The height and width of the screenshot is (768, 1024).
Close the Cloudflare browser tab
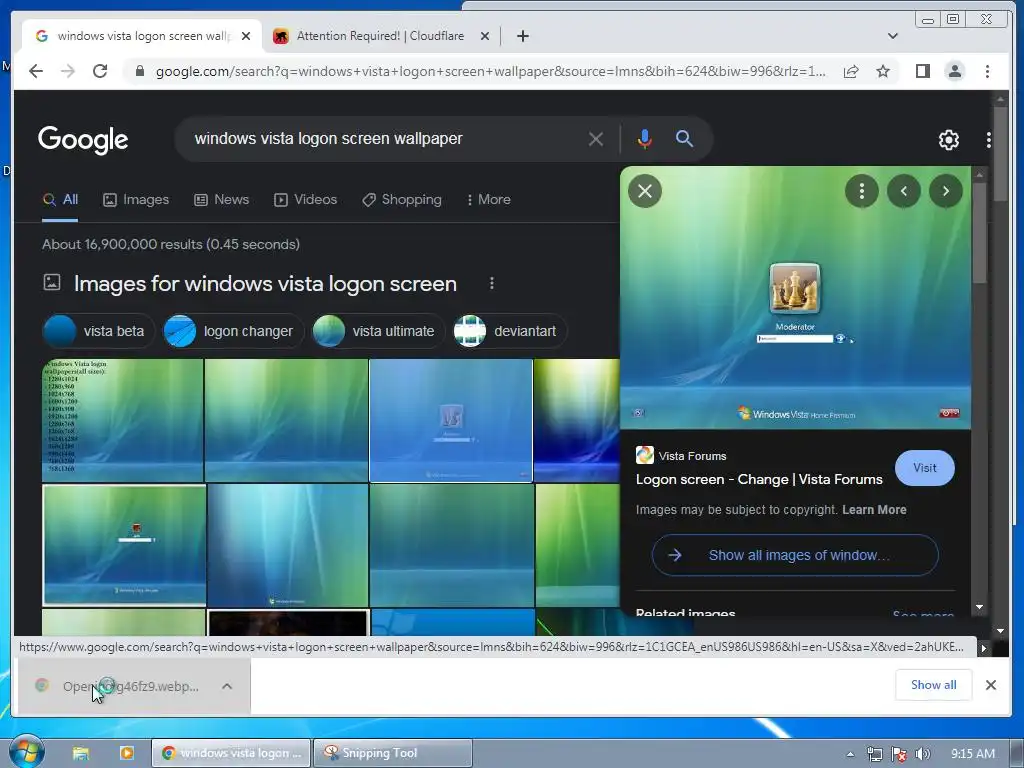coord(485,36)
